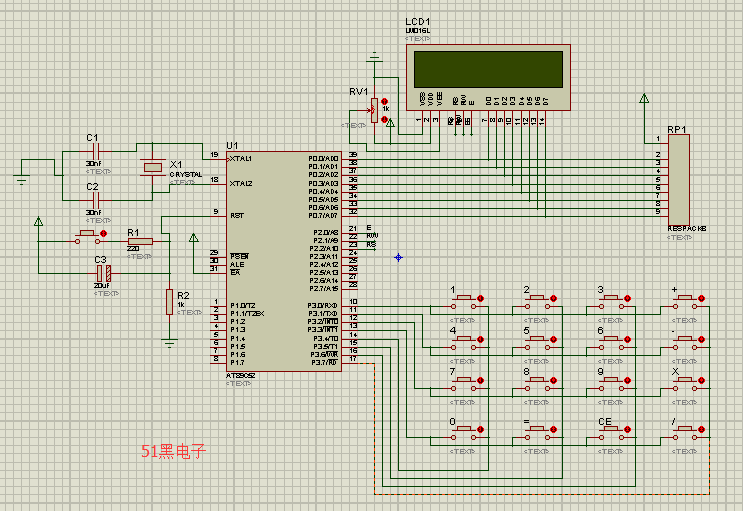Select capacitor C1
This screenshot has height=511, width=743.
click(97, 152)
